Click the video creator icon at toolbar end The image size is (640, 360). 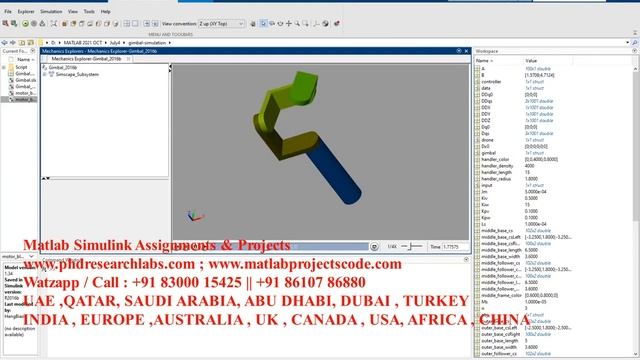(x=337, y=24)
